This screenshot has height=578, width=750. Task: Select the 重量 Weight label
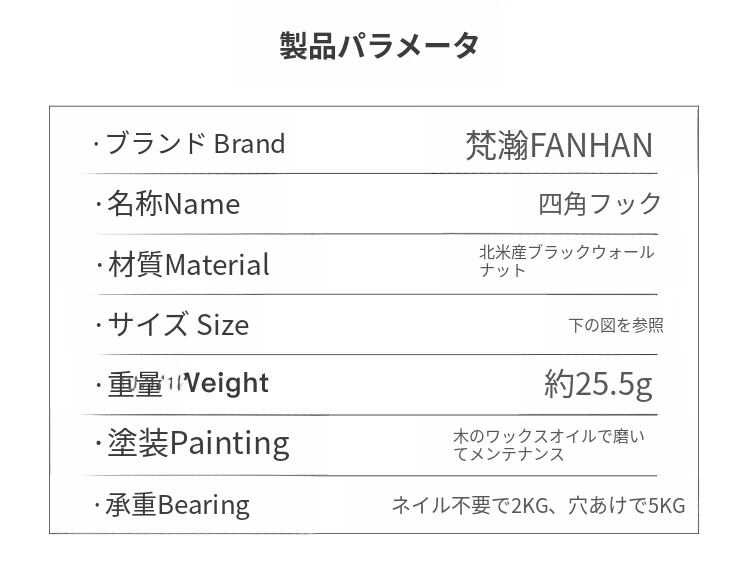point(188,383)
